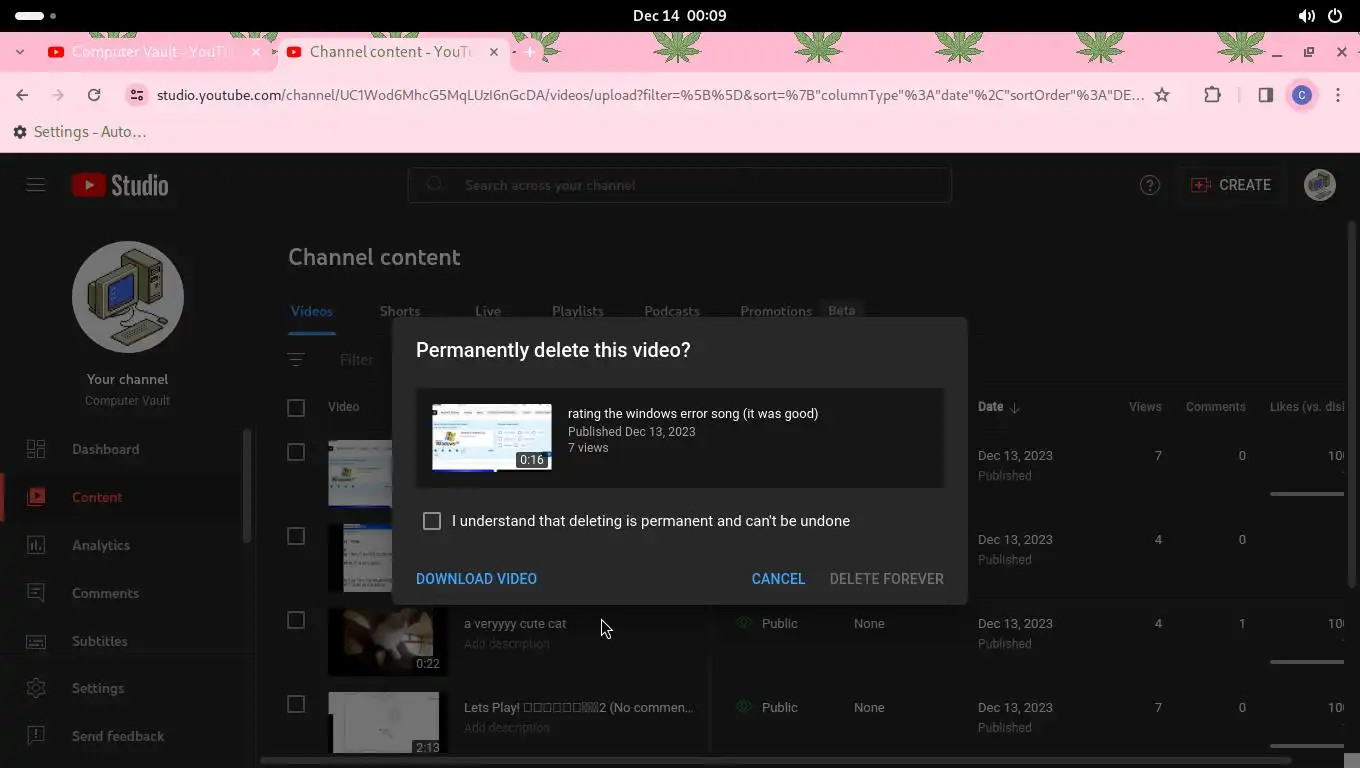Switch to the Live tab

pyautogui.click(x=488, y=311)
